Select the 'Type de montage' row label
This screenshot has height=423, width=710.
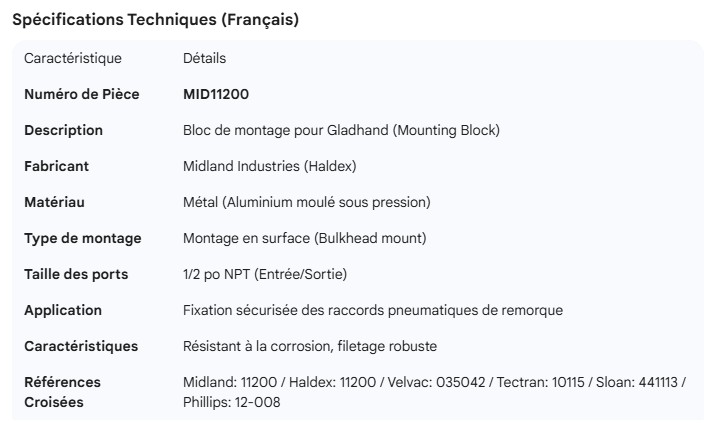pos(82,238)
